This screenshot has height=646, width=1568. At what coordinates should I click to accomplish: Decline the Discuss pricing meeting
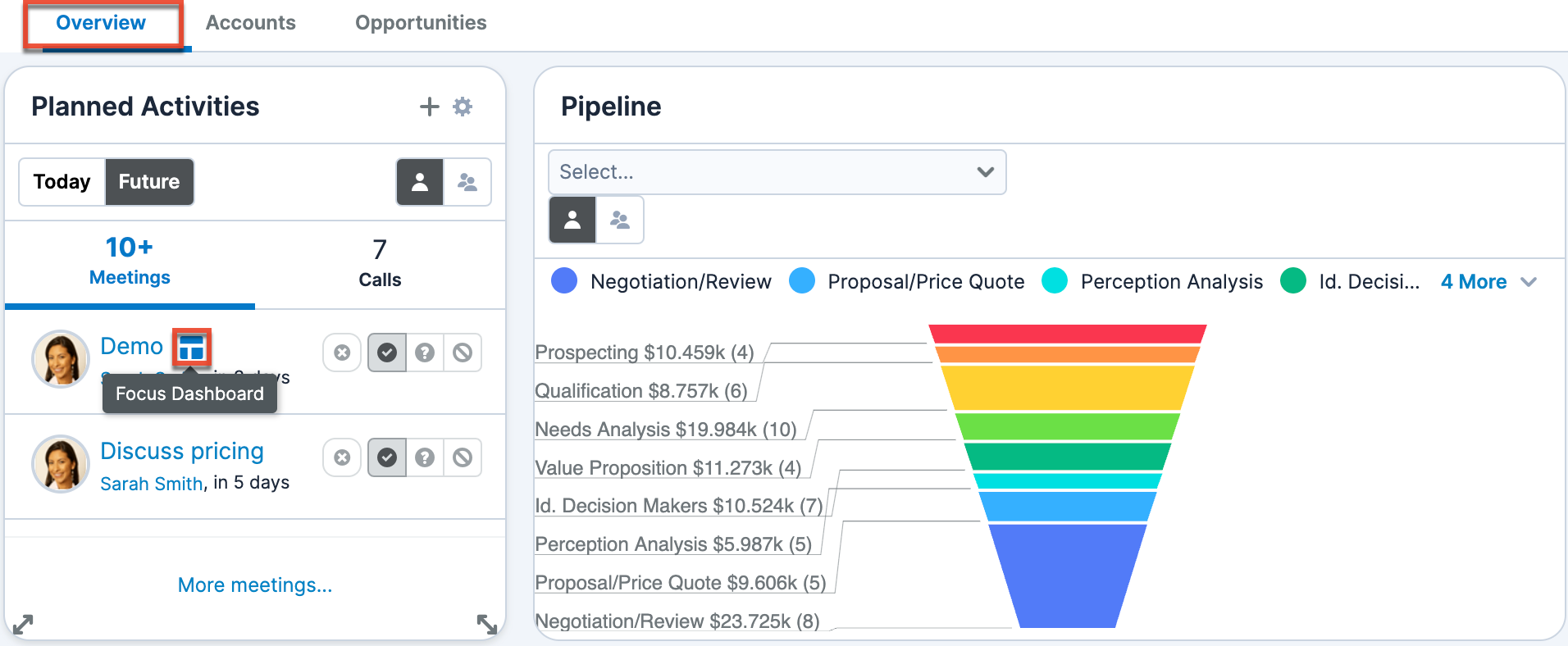click(463, 457)
